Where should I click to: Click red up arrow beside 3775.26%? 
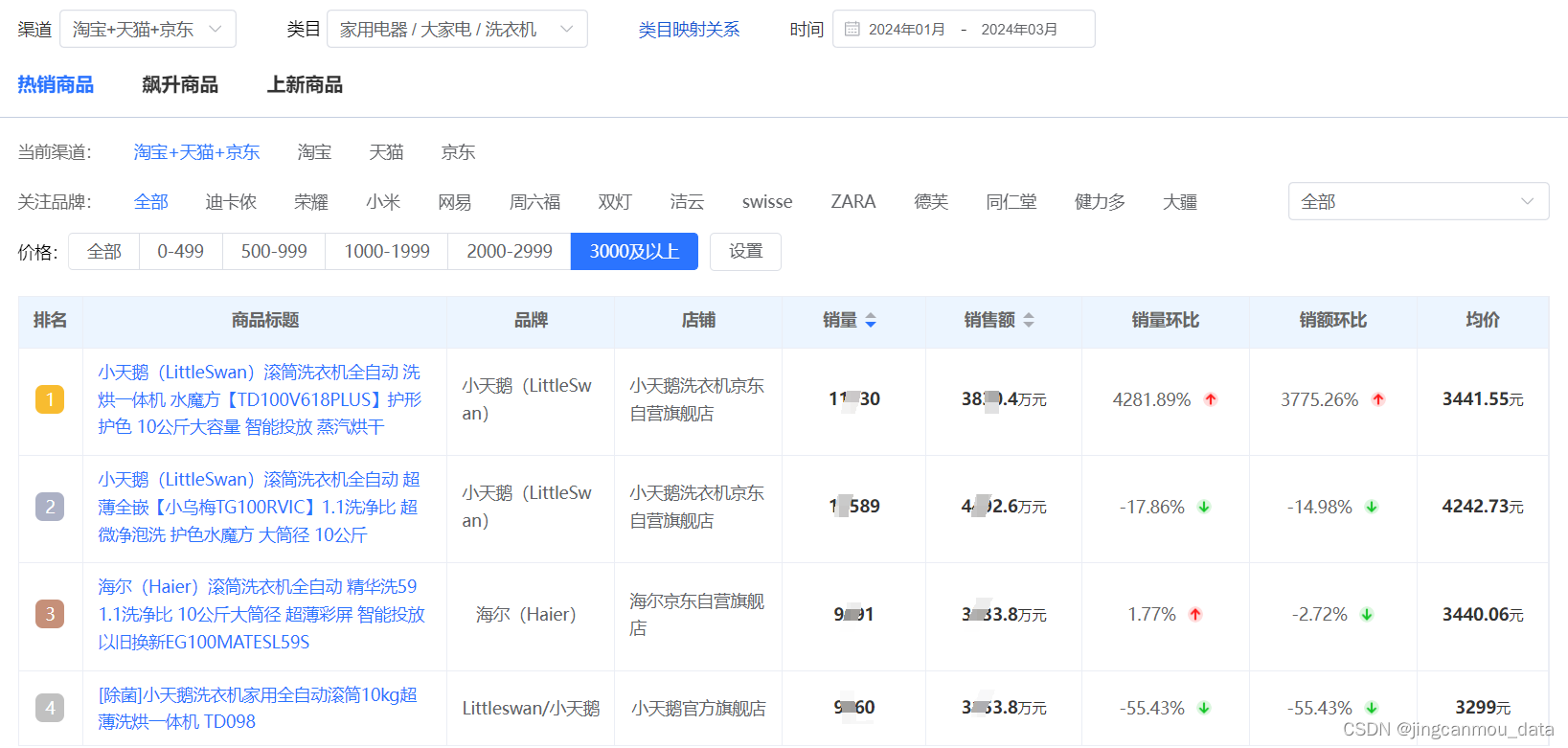tap(1378, 399)
